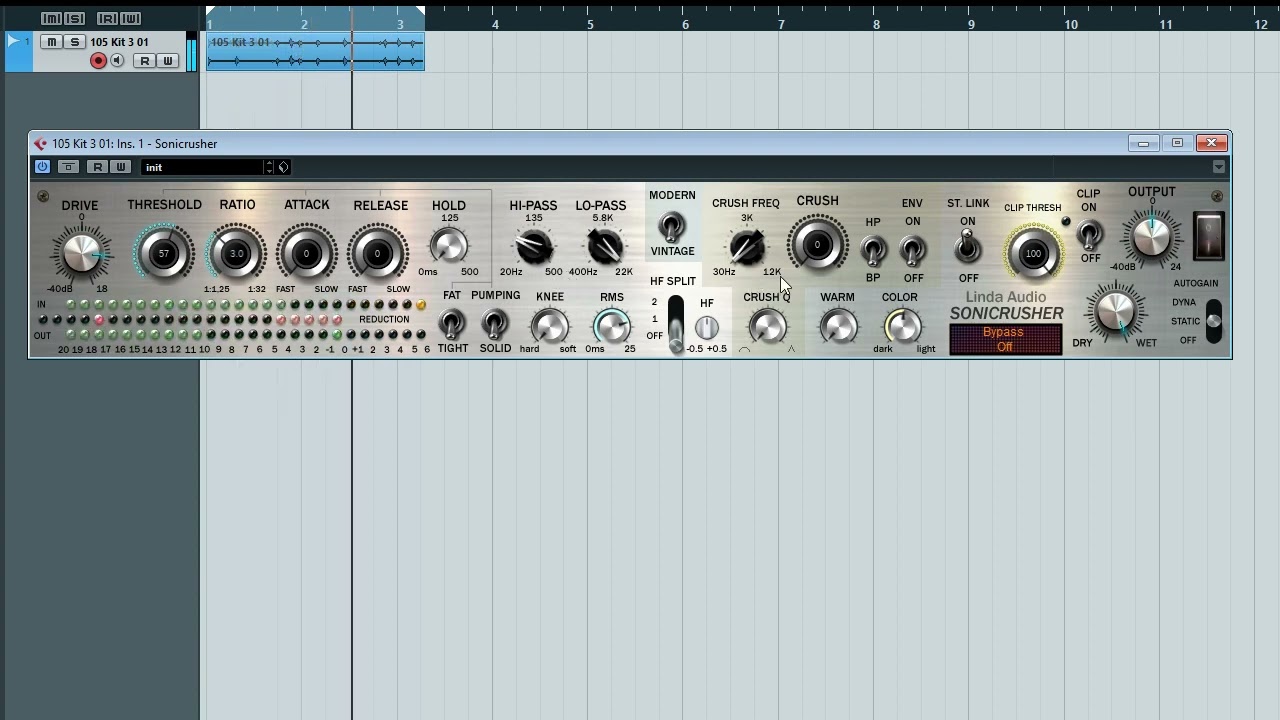Step presets with the up-down arrows
1280x720 pixels.
[x=269, y=167]
